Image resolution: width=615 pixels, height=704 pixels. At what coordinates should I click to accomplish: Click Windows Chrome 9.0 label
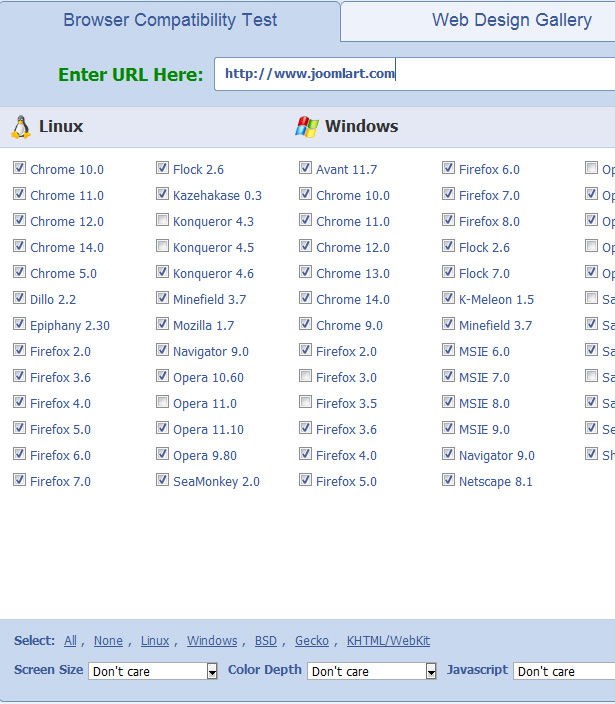pyautogui.click(x=349, y=326)
